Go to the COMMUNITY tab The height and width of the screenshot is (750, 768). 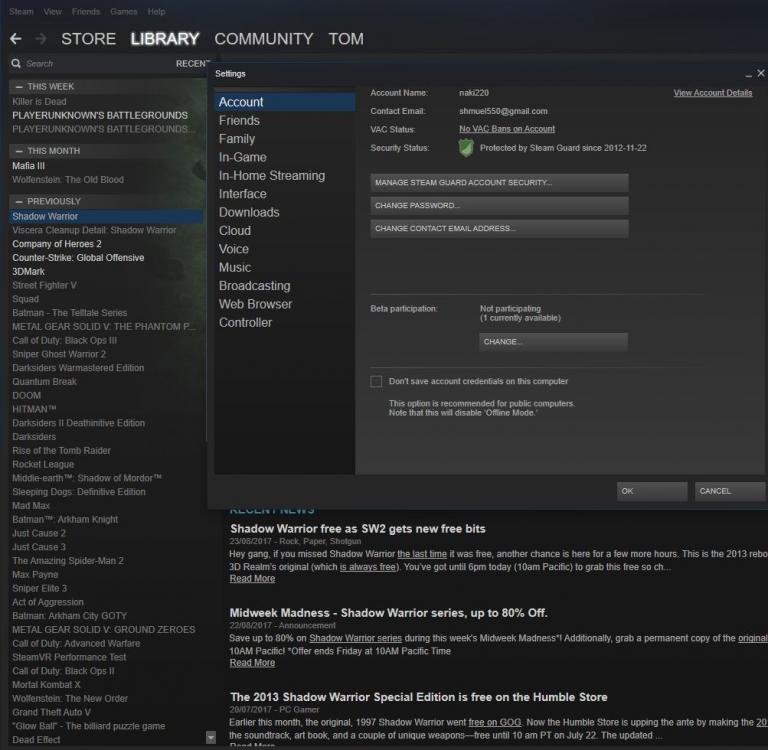click(x=264, y=39)
